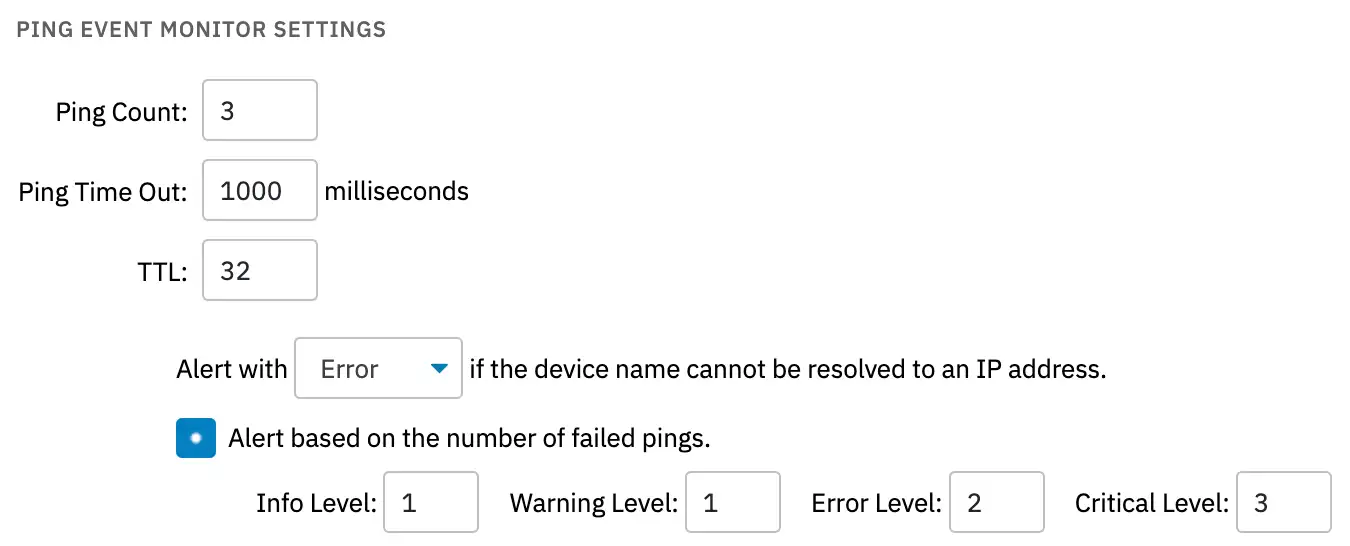This screenshot has width=1350, height=546.
Task: Click the Ping Count input field
Action: click(x=259, y=111)
